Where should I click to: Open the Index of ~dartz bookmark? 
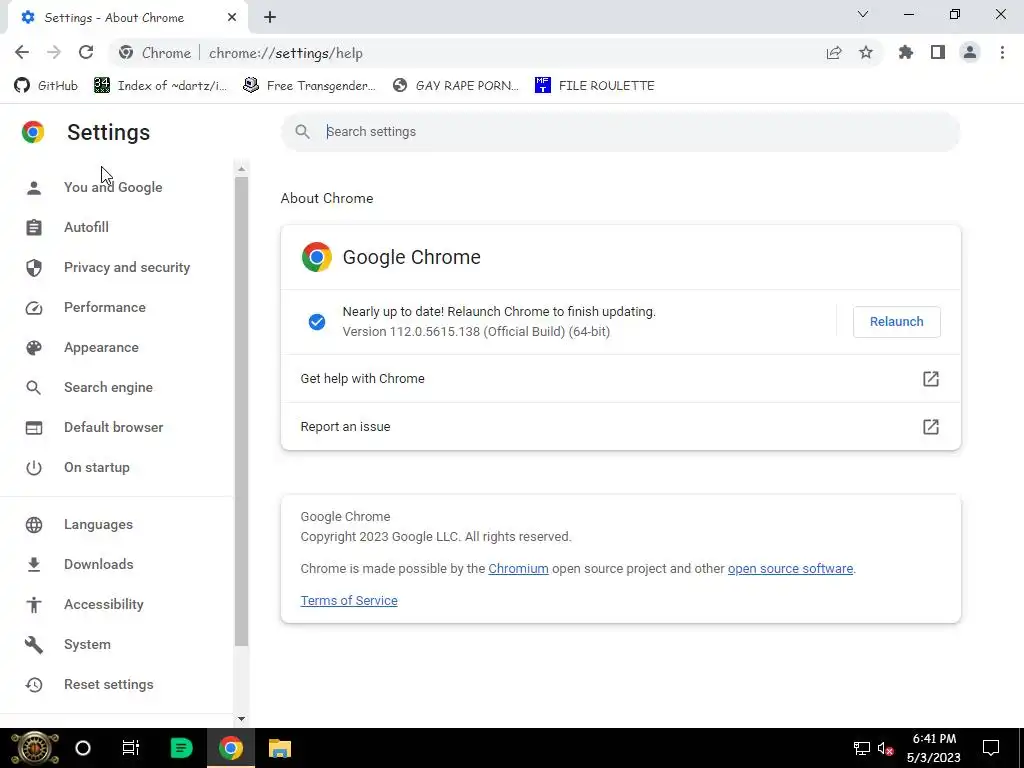pyautogui.click(x=161, y=86)
